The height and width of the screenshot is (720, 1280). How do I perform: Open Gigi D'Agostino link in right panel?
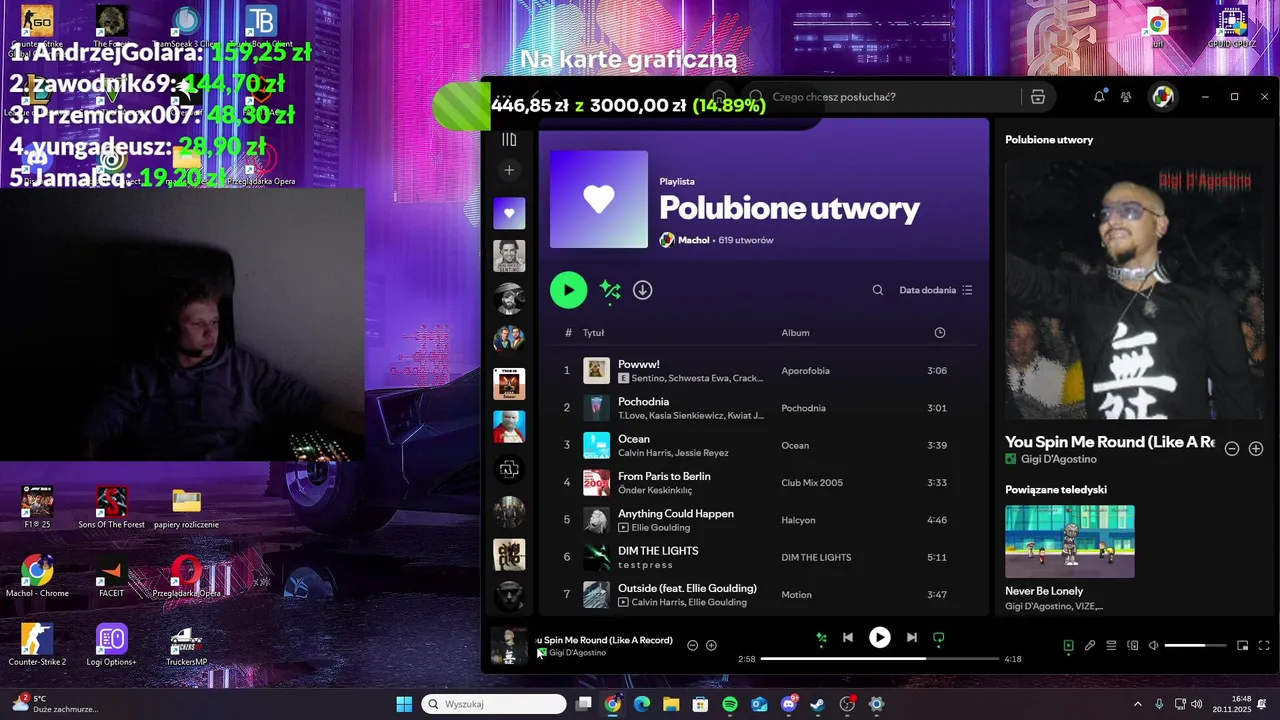point(1058,459)
